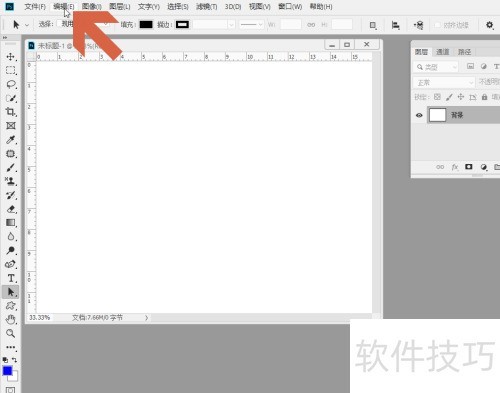The width and height of the screenshot is (500, 393).
Task: Open path operations in options bar
Action: [x=373, y=25]
